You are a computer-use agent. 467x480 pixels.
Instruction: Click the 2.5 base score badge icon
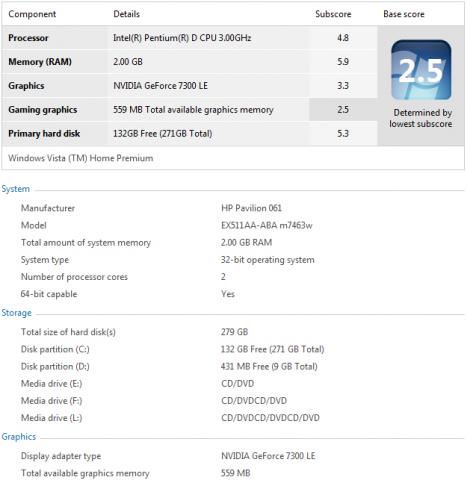421,70
